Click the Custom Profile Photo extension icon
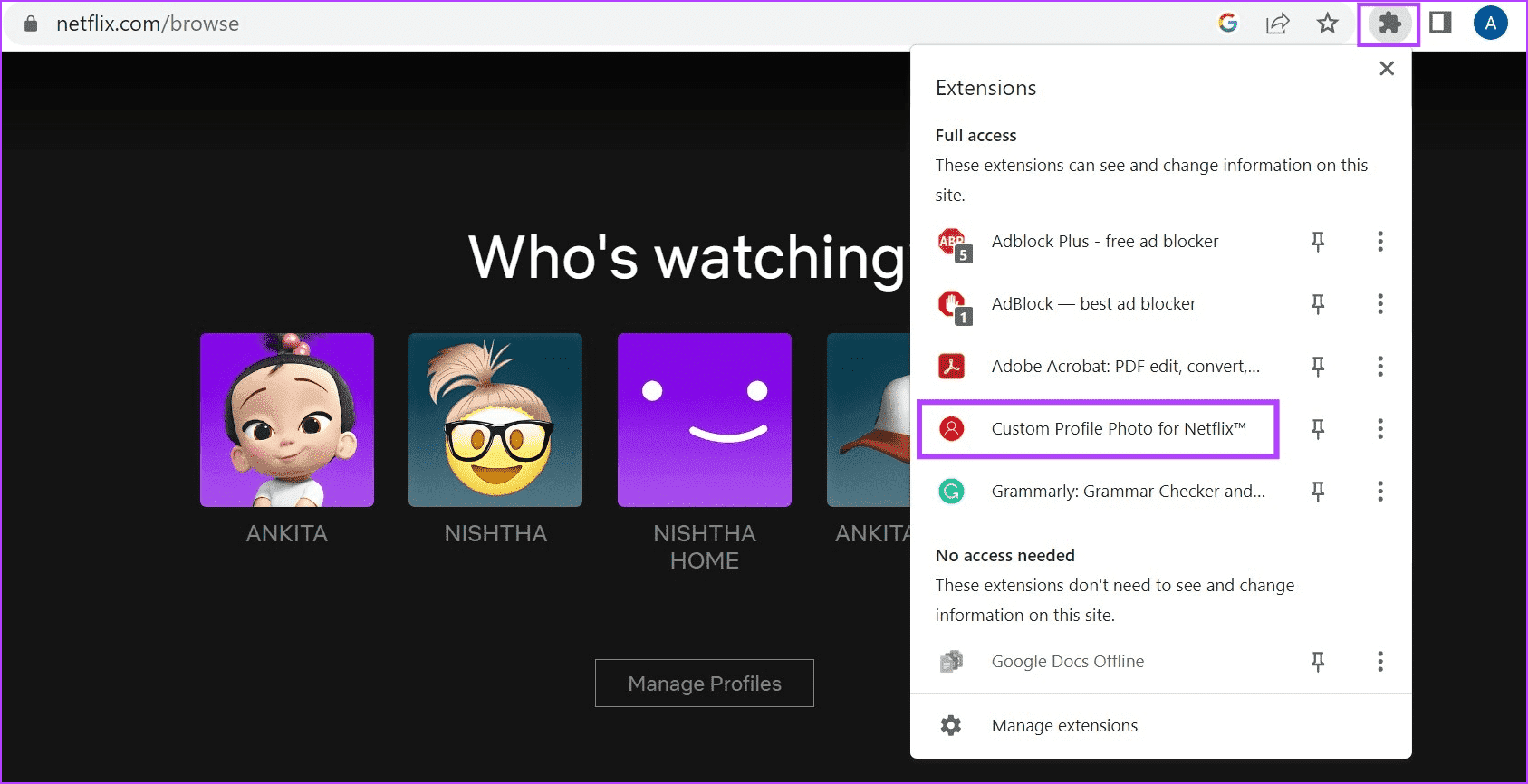This screenshot has width=1528, height=784. click(951, 429)
